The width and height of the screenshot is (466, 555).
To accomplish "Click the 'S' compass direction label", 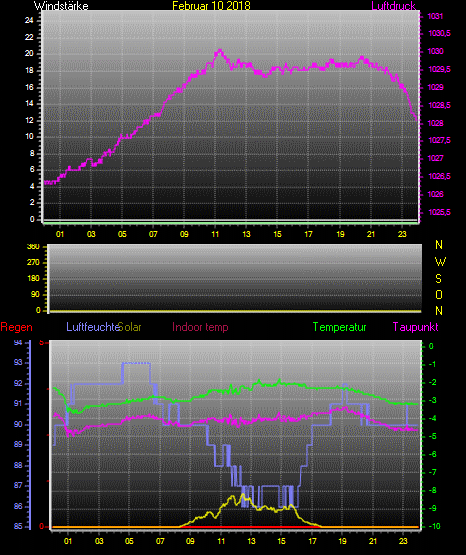I will click(438, 279).
